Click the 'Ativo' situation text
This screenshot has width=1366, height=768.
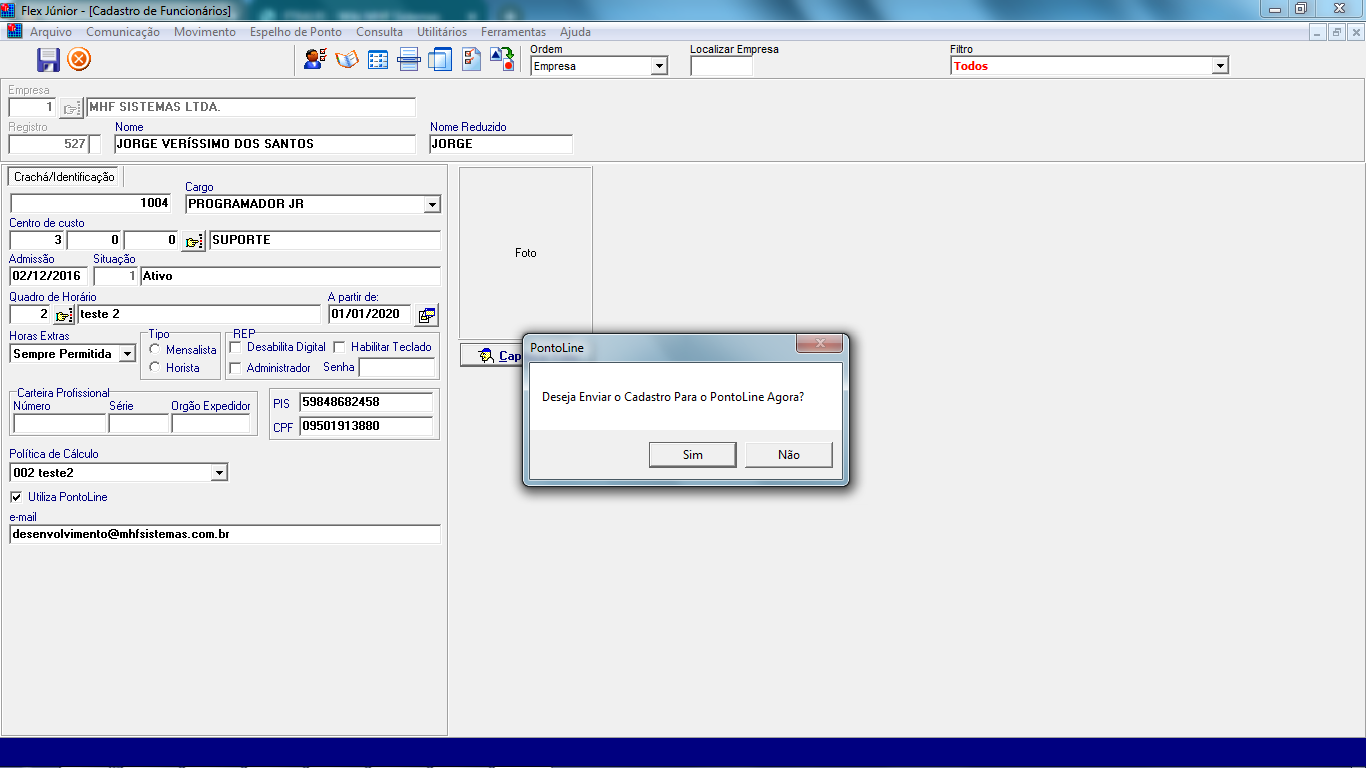pos(290,276)
